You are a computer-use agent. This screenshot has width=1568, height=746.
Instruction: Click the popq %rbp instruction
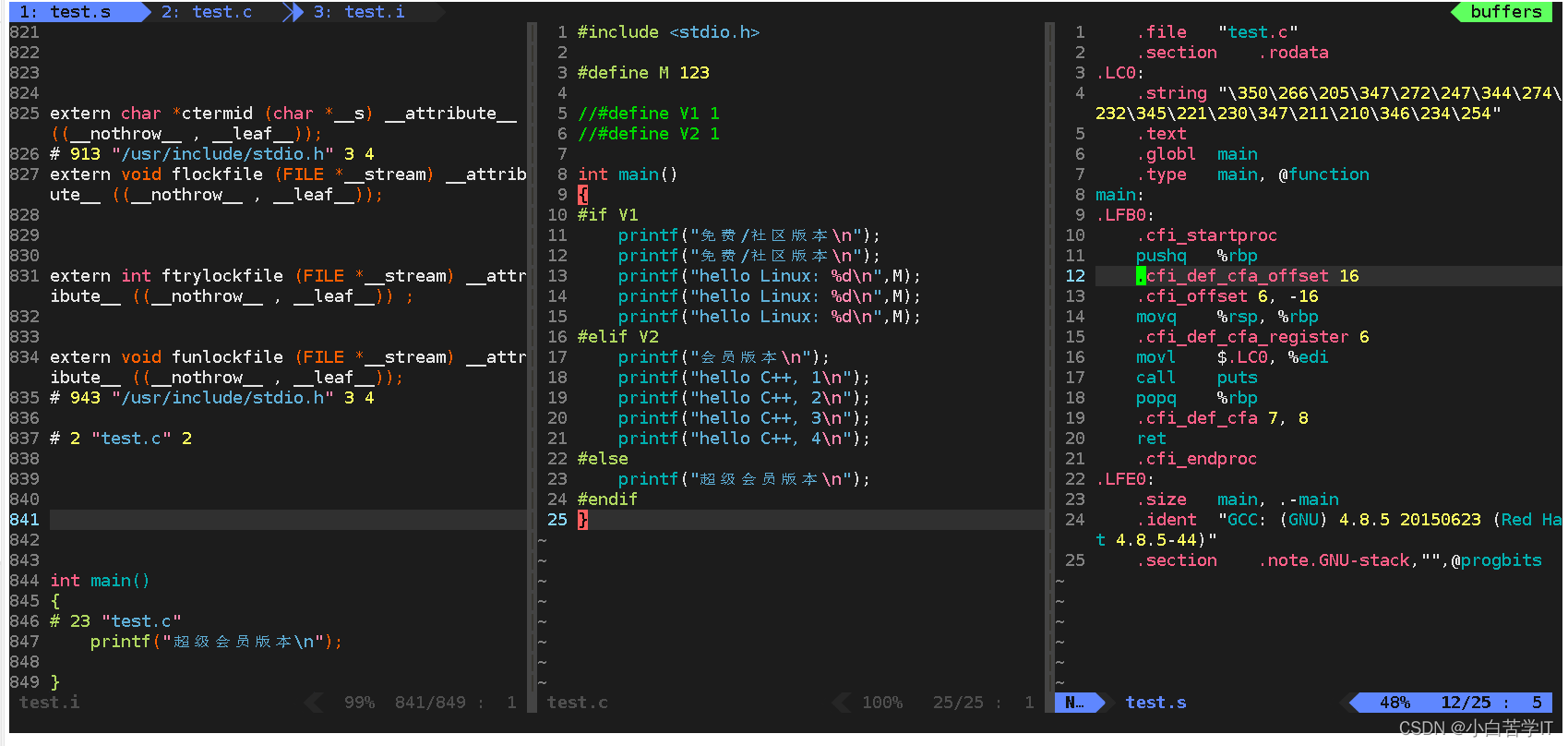1197,398
